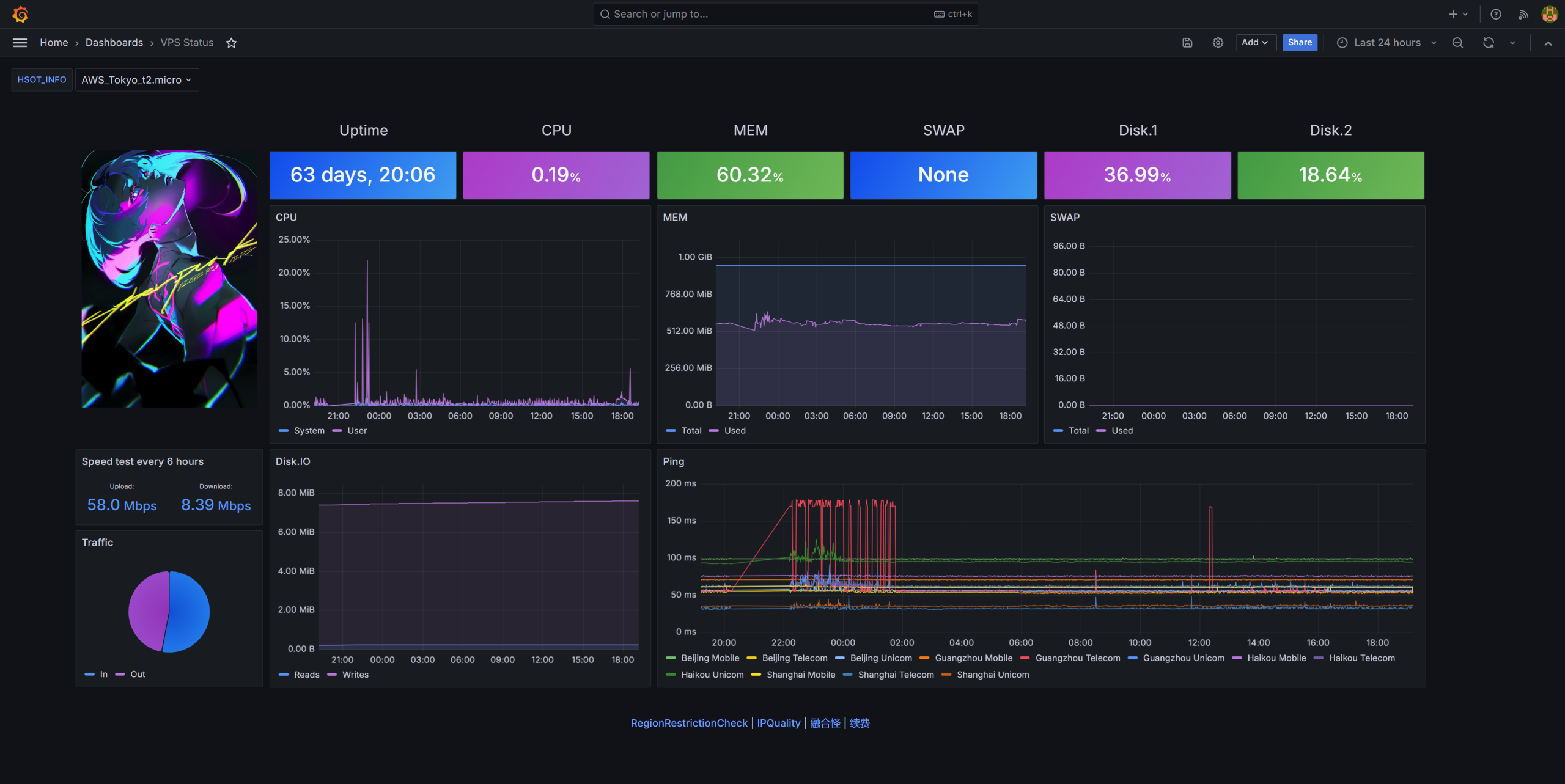Screen dimensions: 1565x784
Task: Open the sidebar hamburger menu
Action: 20,43
